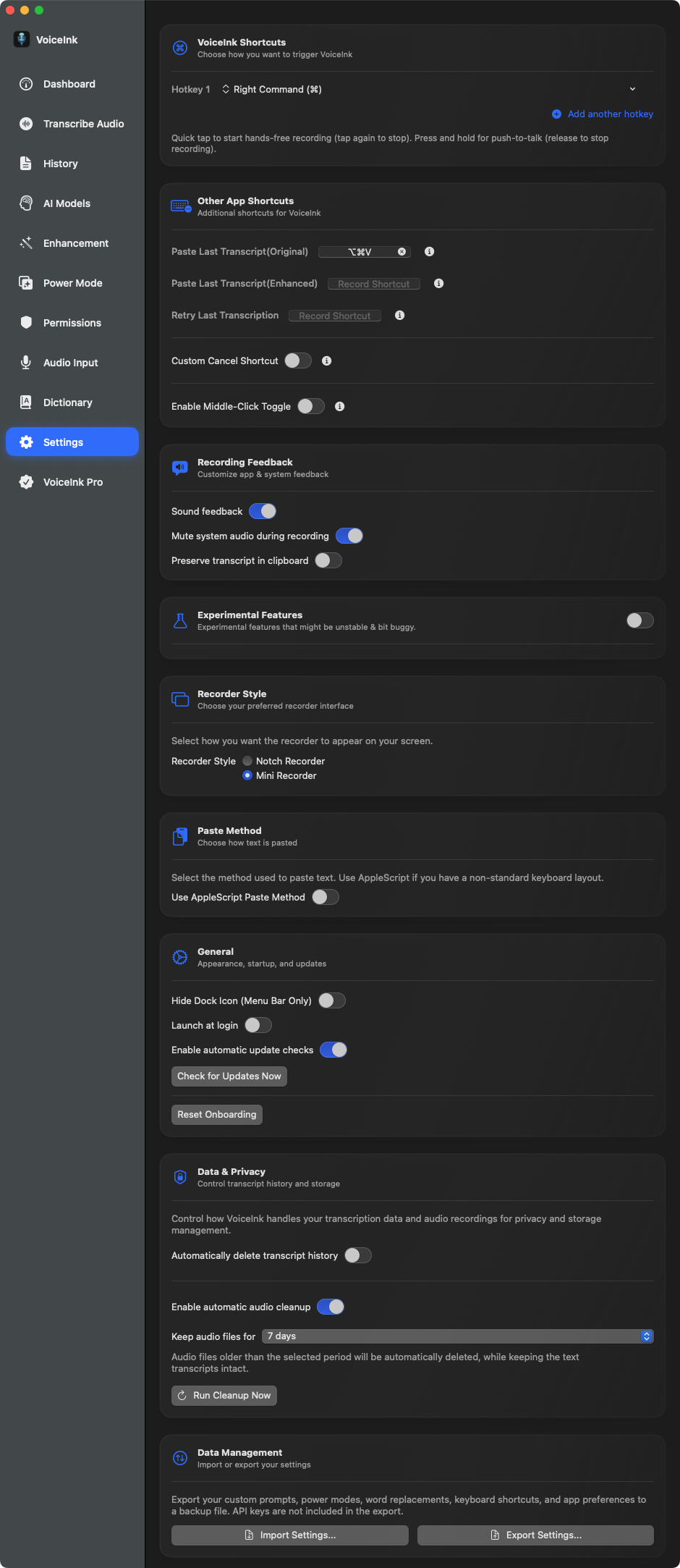This screenshot has width=680, height=1568.
Task: Click info icon next to Enable Middle-Click Toggle
Action: 339,407
